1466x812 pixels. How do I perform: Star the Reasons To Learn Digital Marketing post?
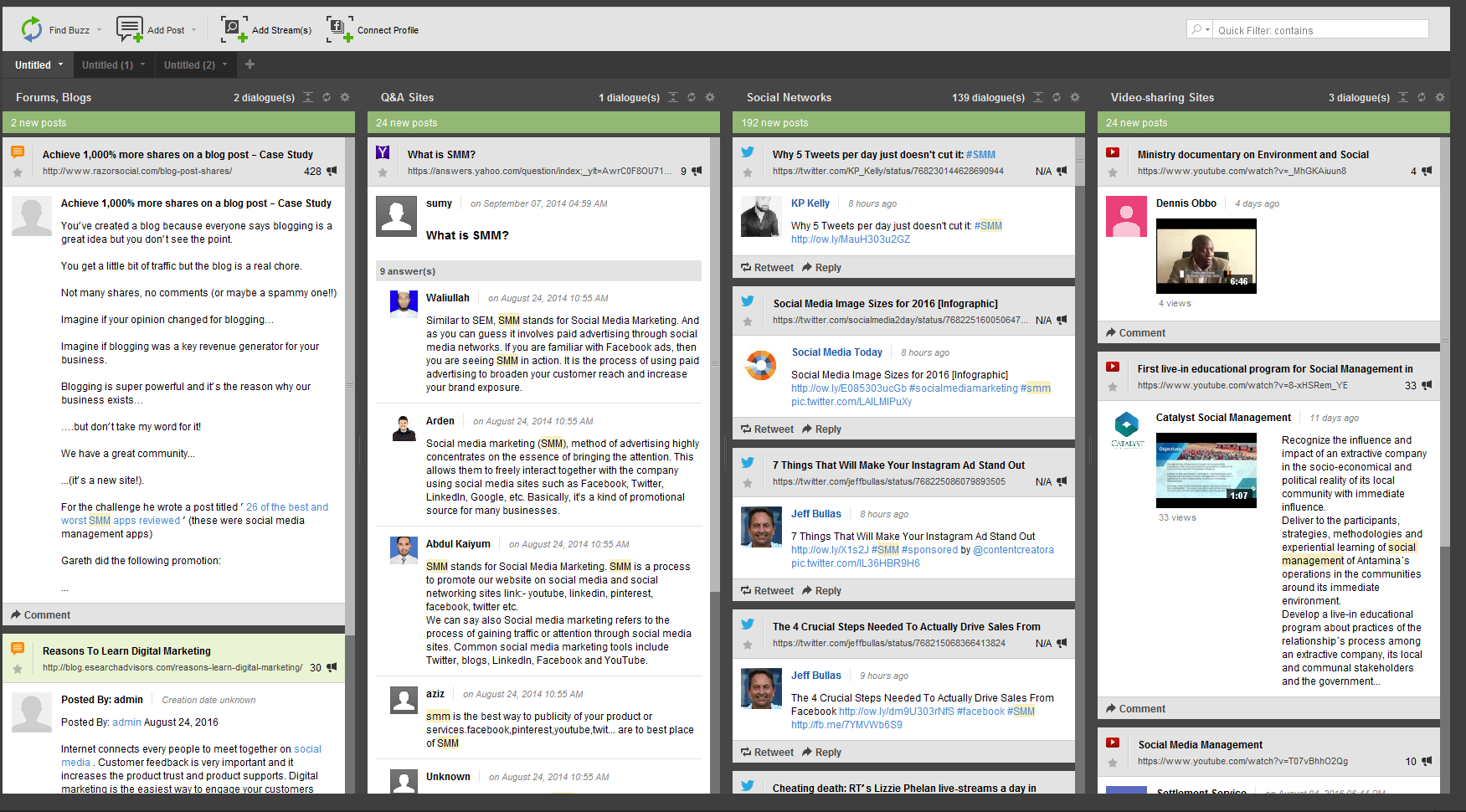click(18, 669)
